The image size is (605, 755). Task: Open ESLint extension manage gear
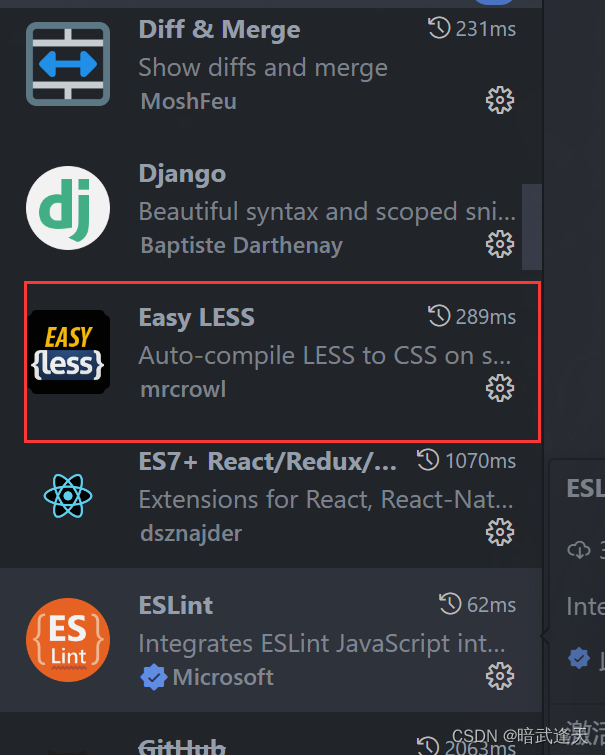tap(500, 676)
